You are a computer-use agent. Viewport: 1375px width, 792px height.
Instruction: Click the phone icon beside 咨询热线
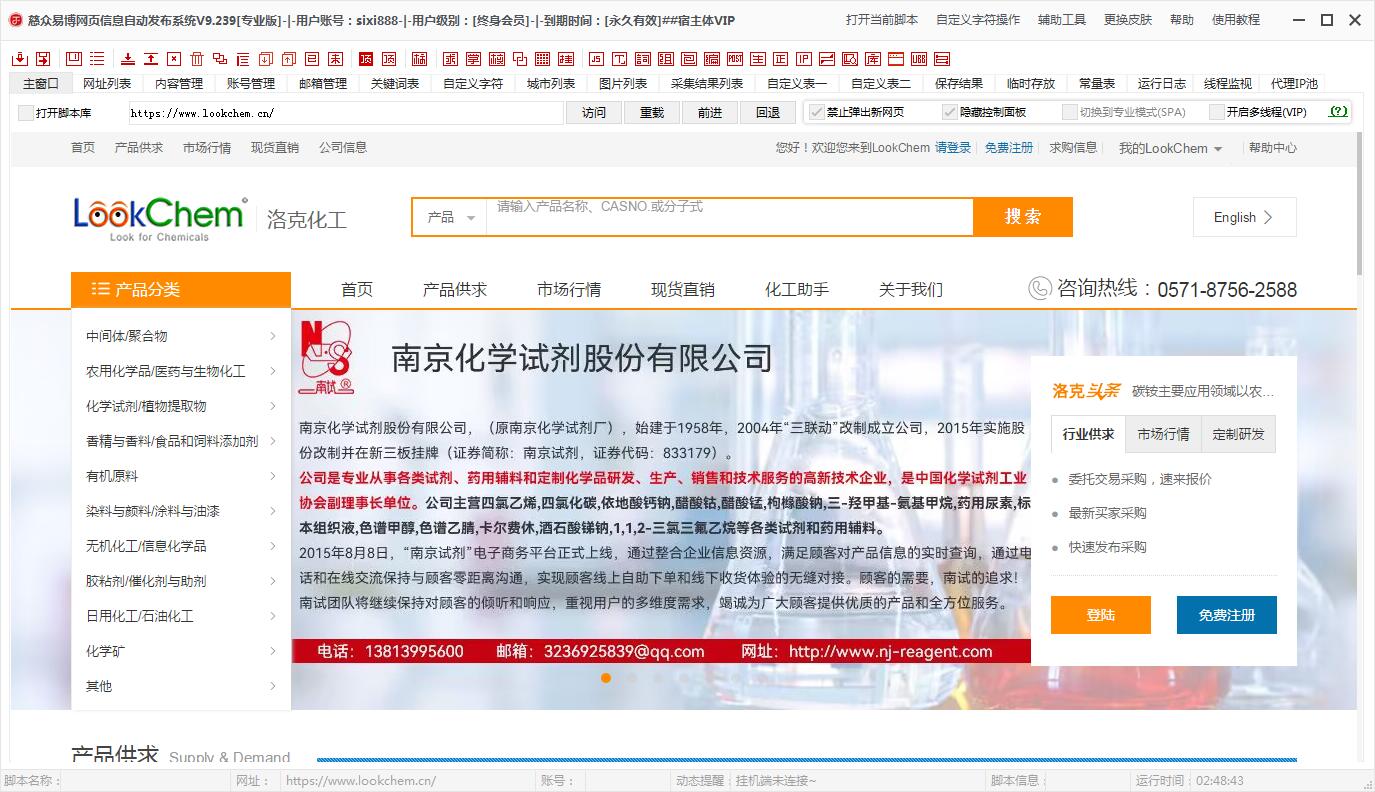click(1039, 289)
